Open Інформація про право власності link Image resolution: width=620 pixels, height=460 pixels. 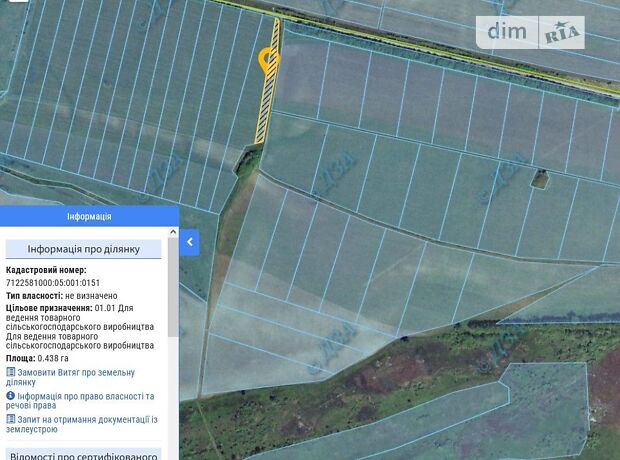pos(86,401)
